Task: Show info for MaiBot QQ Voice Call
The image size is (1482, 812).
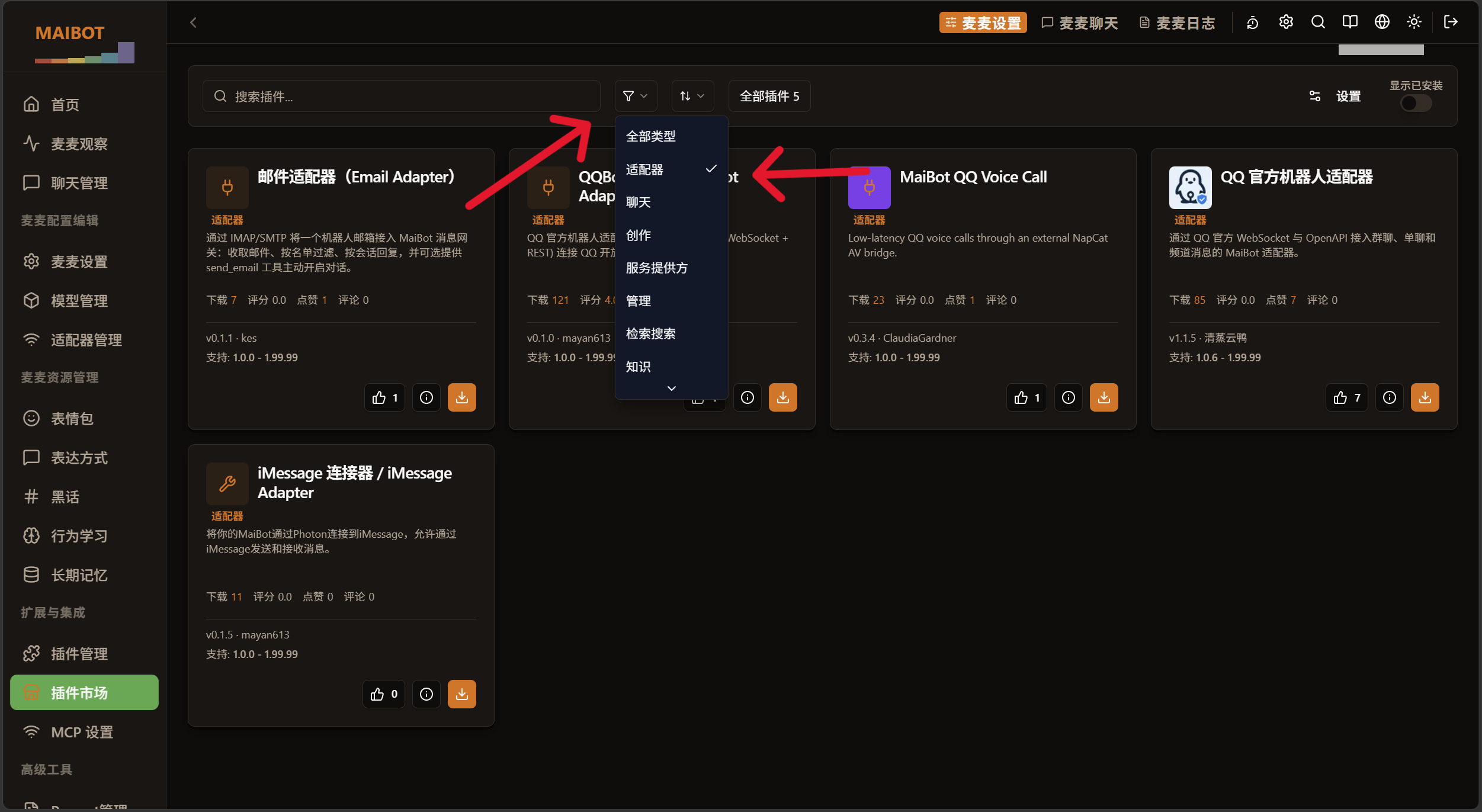Action: 1069,397
